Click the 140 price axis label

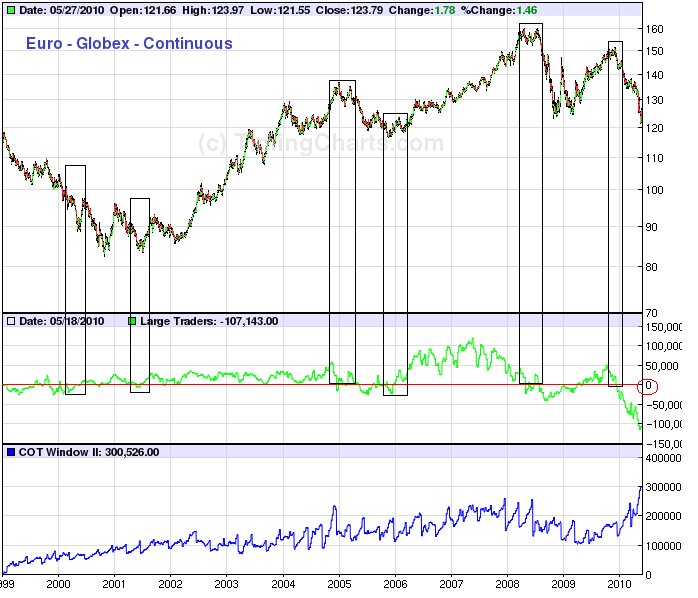point(654,75)
